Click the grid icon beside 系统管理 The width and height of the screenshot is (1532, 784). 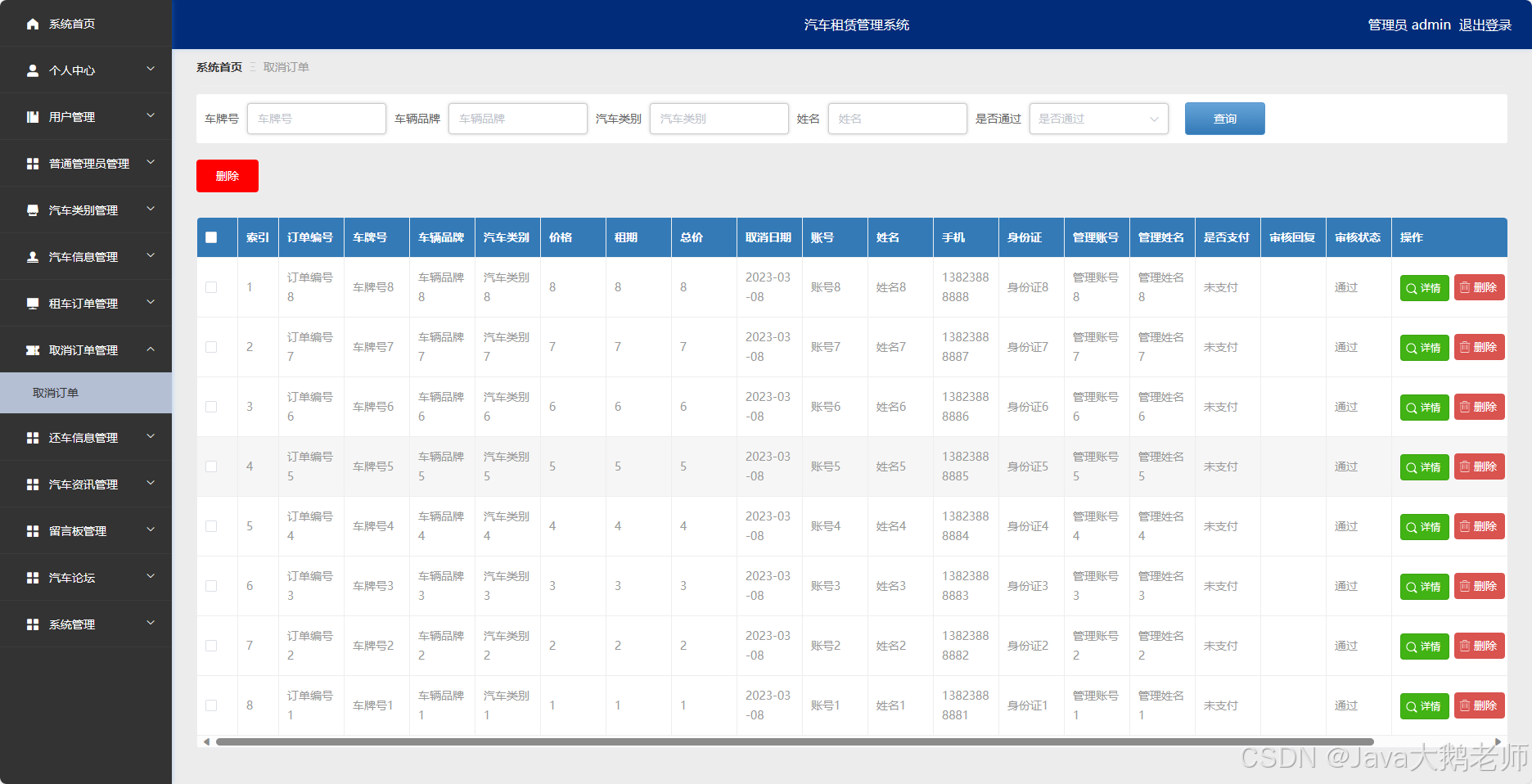click(33, 624)
